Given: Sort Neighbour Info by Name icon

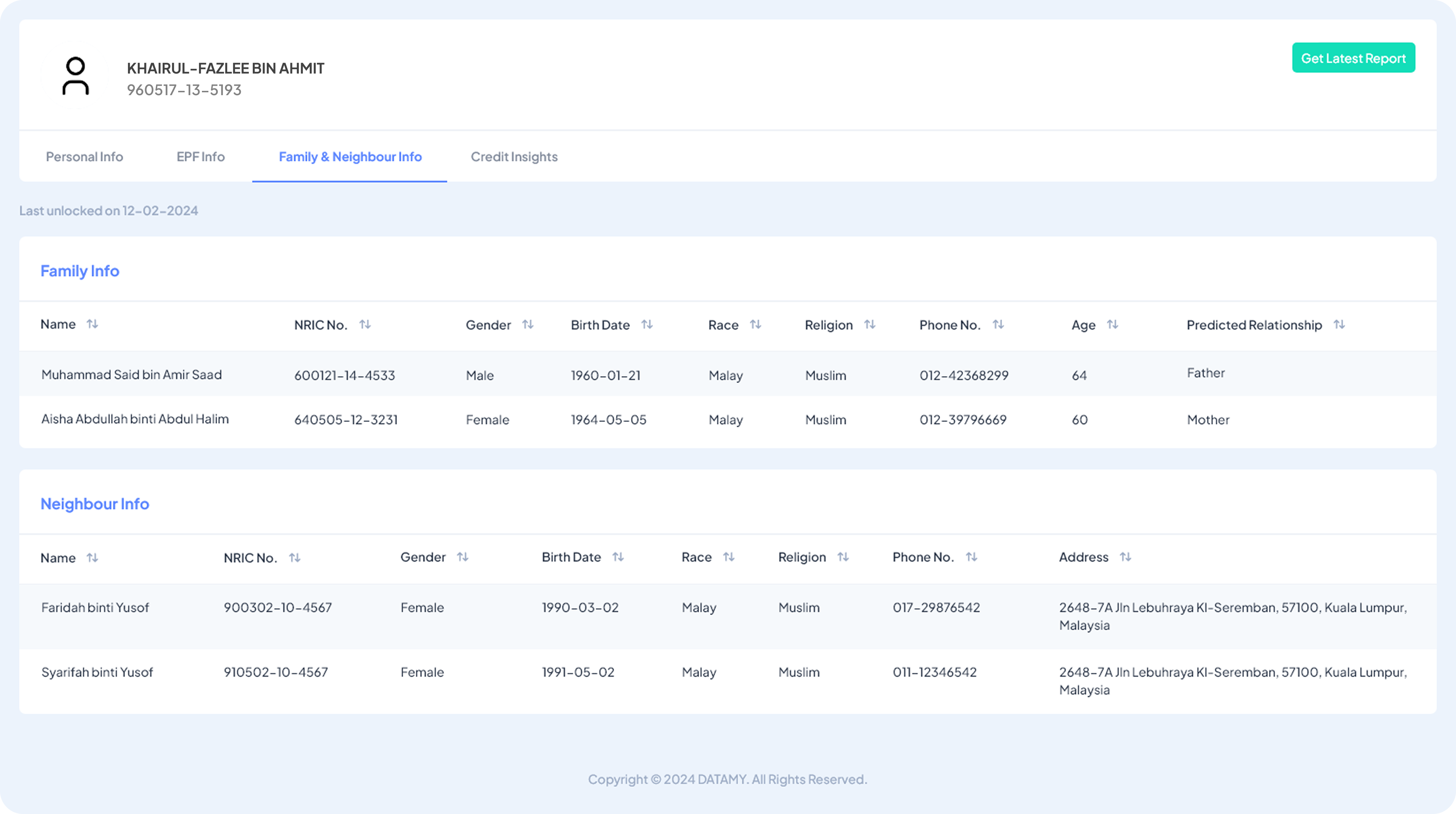Looking at the screenshot, I should (x=92, y=558).
